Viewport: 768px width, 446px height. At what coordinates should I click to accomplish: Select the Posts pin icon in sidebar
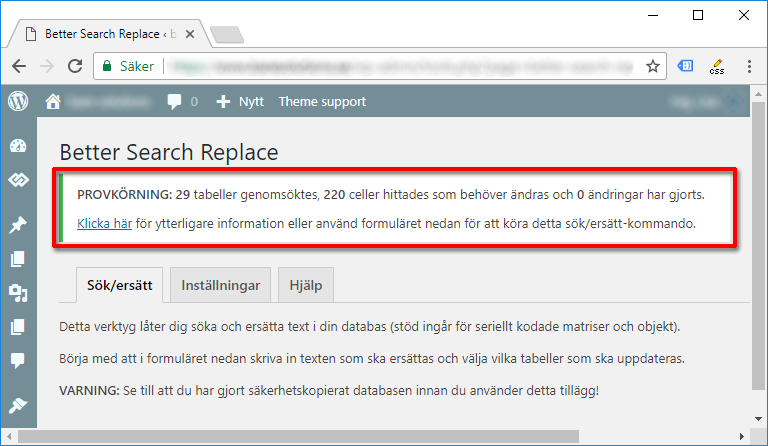click(17, 226)
